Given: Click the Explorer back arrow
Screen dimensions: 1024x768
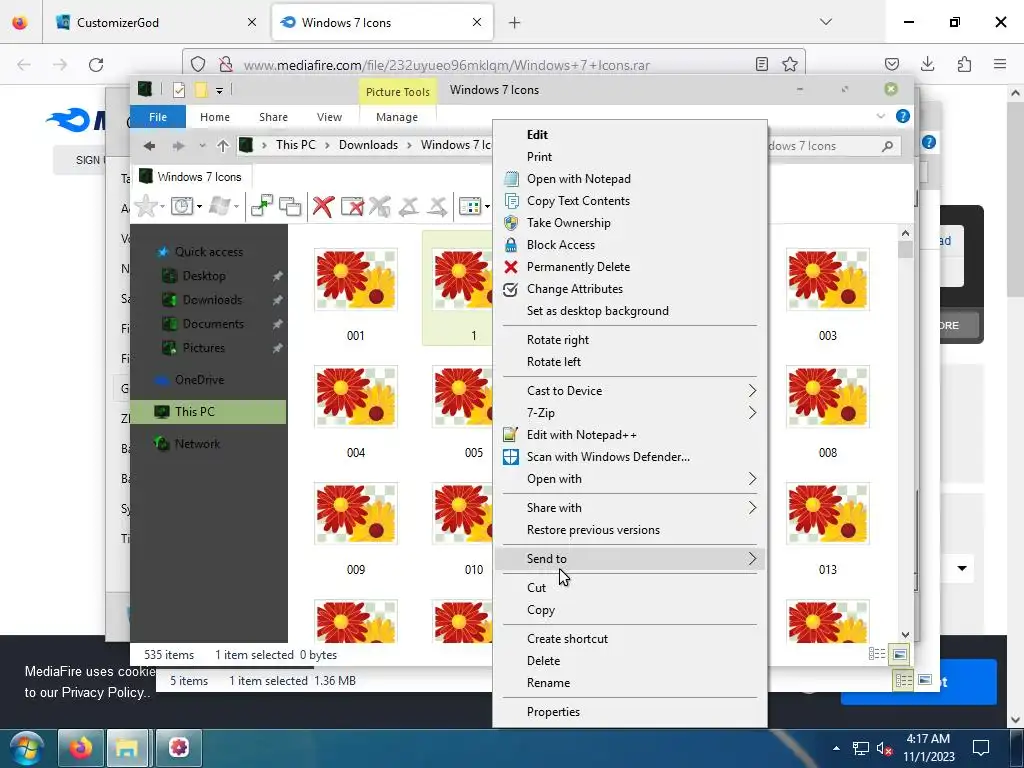Looking at the screenshot, I should (150, 146).
